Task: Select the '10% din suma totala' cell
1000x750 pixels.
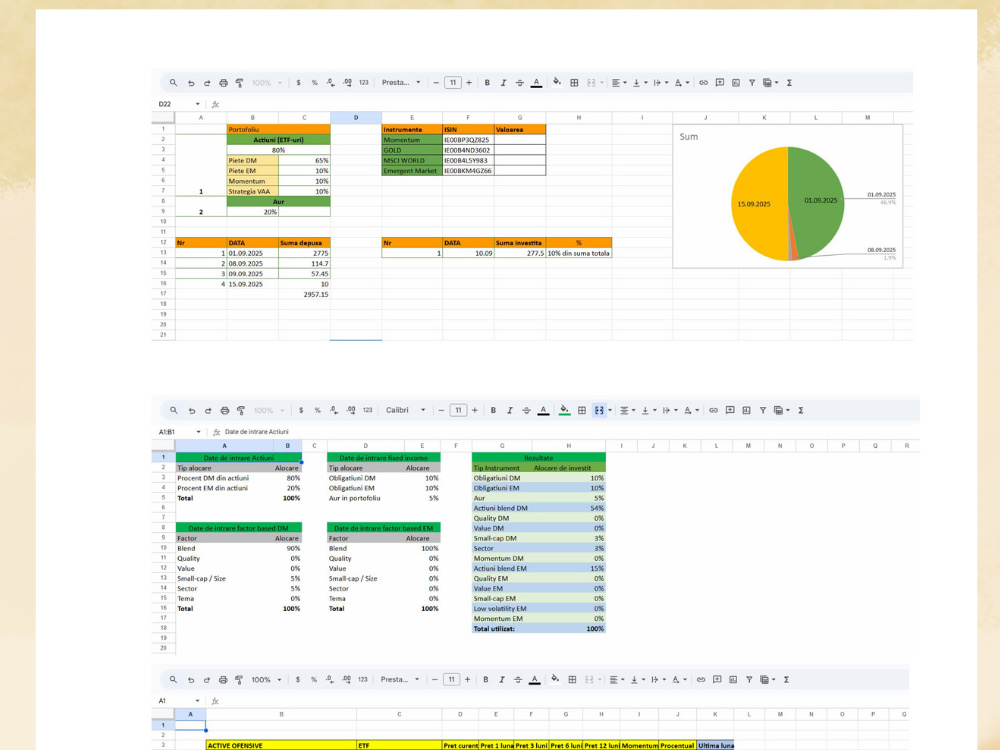Action: tap(578, 253)
